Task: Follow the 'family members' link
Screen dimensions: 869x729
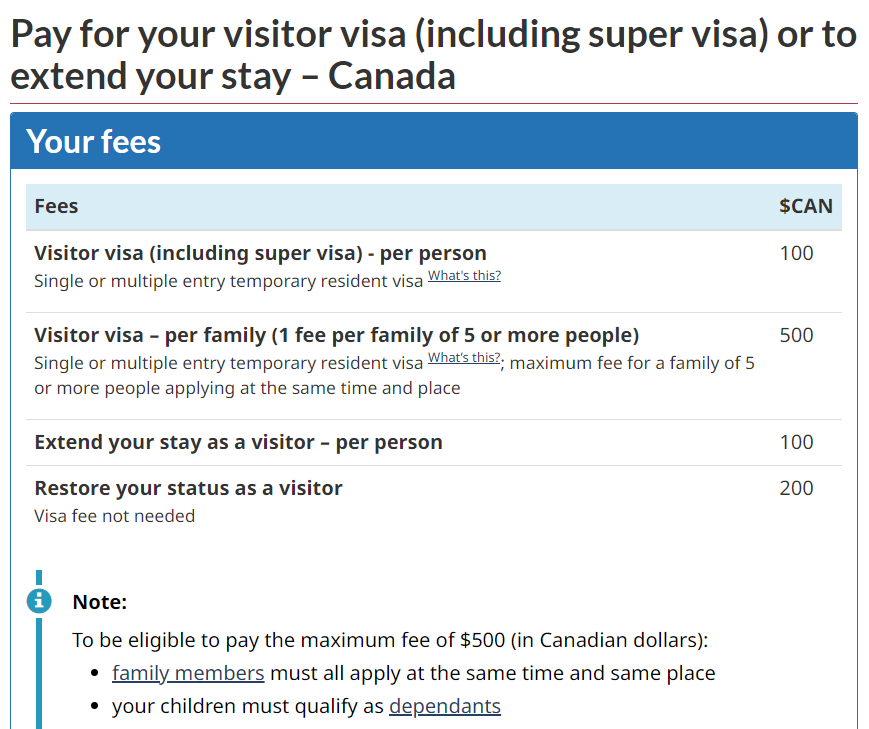Action: click(x=188, y=673)
